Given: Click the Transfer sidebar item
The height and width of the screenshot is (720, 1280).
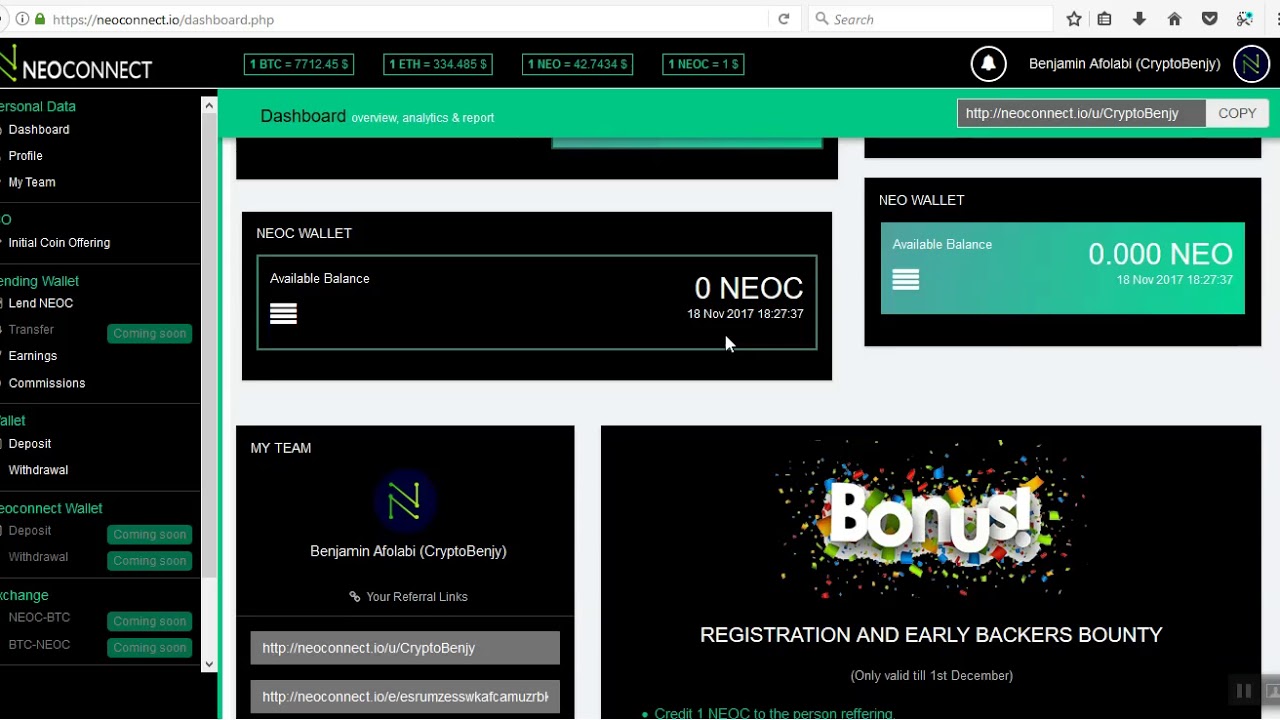Looking at the screenshot, I should (31, 330).
